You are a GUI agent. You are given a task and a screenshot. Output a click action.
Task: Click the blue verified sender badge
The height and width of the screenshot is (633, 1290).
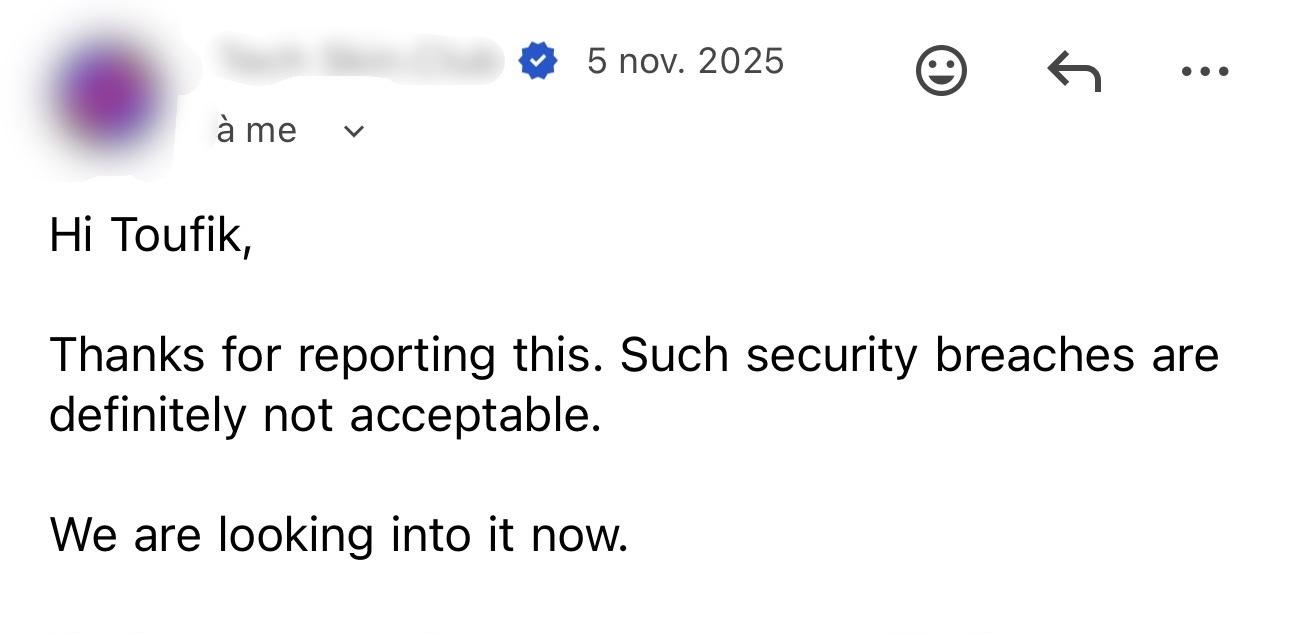click(x=537, y=62)
